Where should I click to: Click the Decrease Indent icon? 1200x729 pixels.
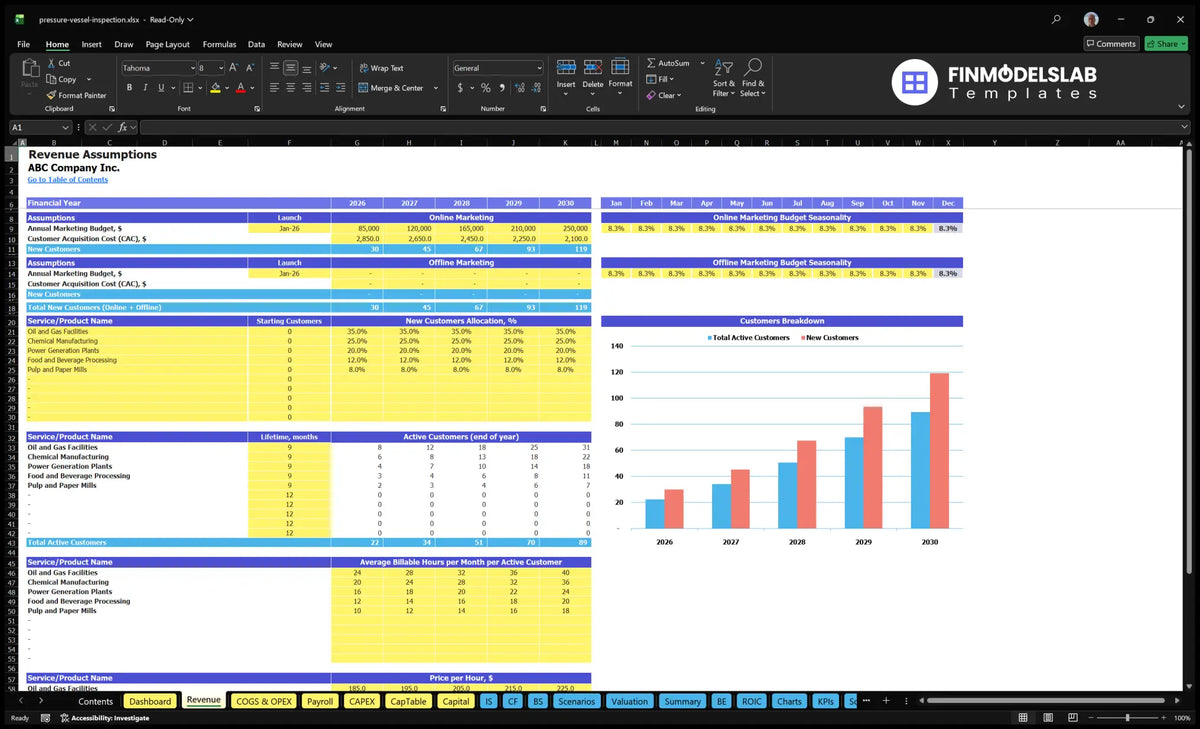[324, 88]
